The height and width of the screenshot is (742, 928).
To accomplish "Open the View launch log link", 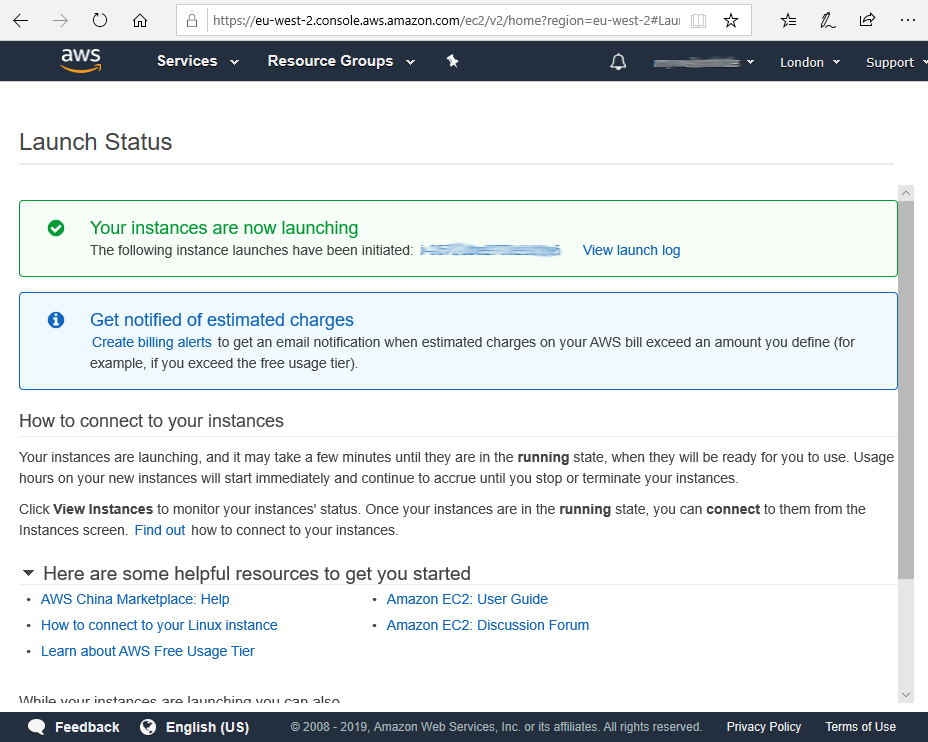I will coord(631,250).
